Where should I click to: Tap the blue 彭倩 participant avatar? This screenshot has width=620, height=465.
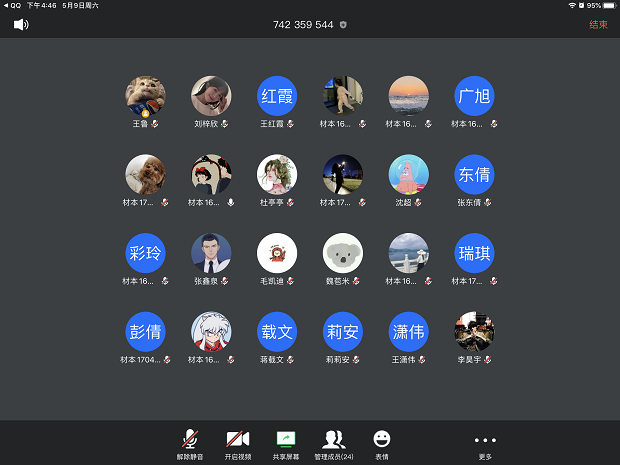[145, 331]
